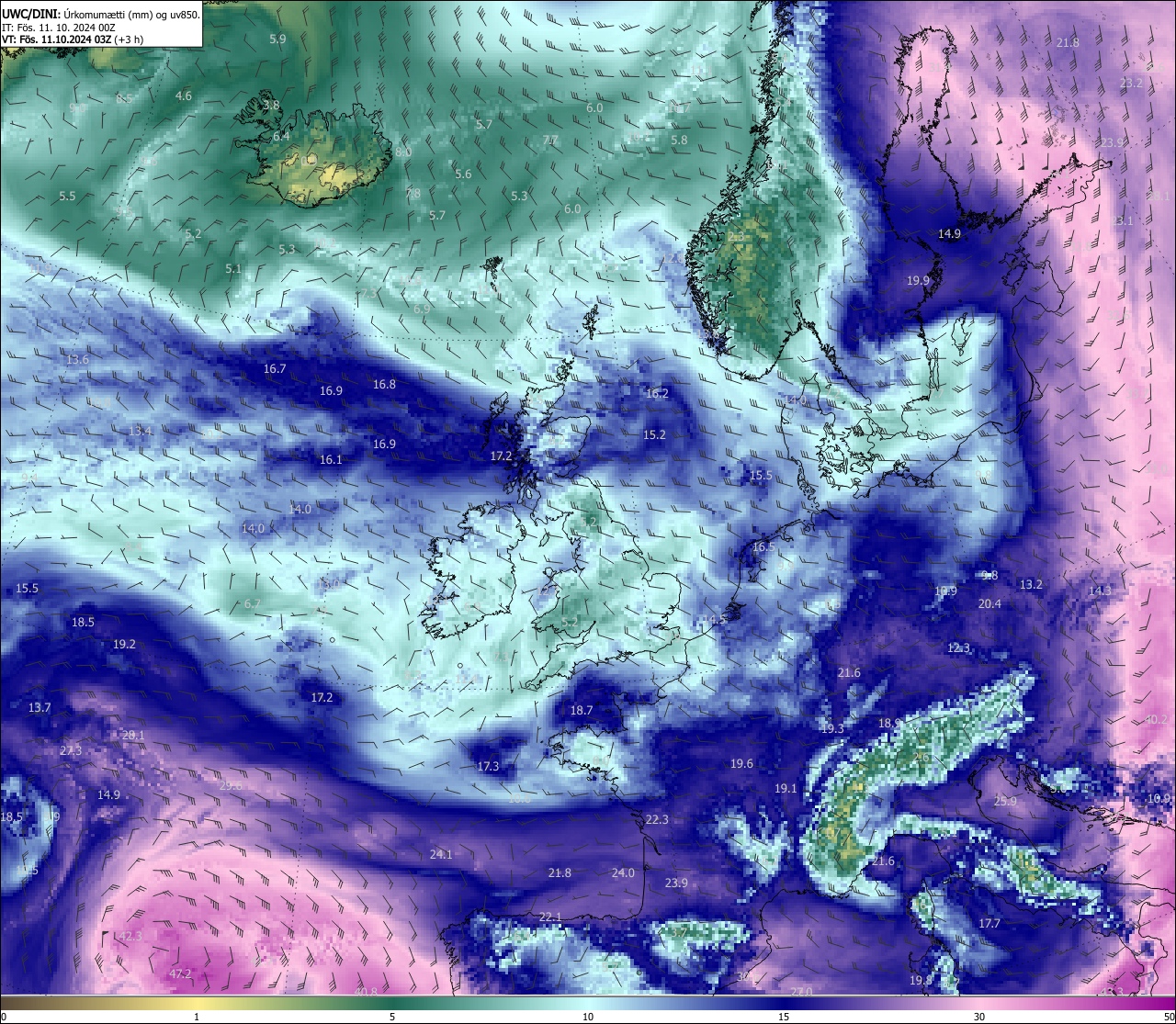Click the 42.3 value in the southwest Atlantic
Screen dimensions: 1176x1024
(131, 936)
